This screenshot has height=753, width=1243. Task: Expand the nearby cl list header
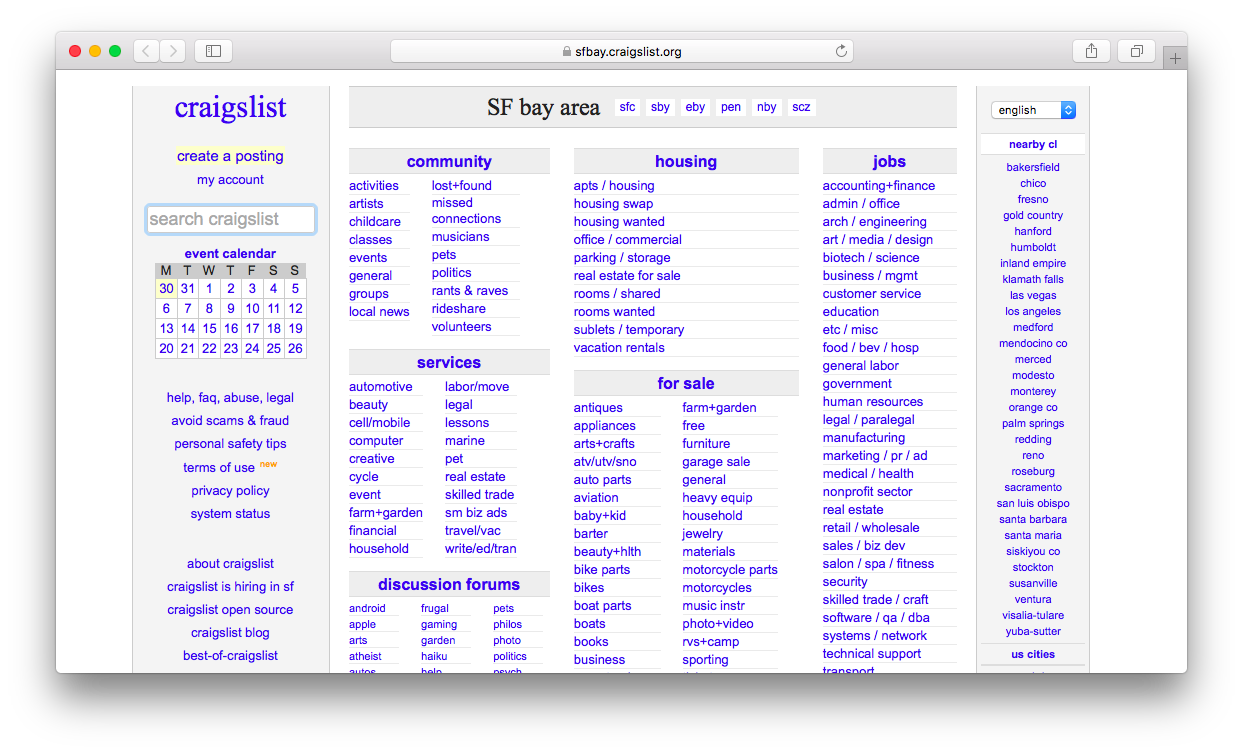(x=1033, y=144)
